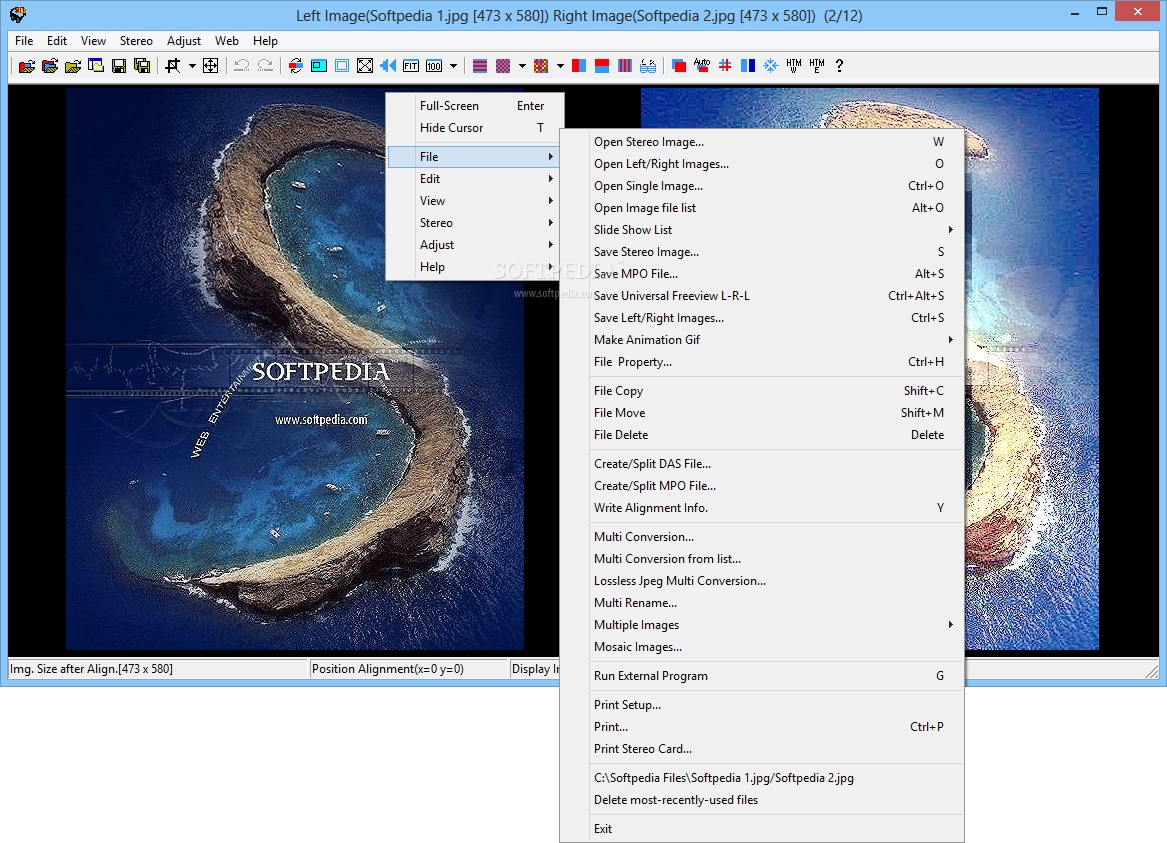This screenshot has height=843, width=1167.
Task: Expand the Slide Show List submenu
Action: [x=773, y=230]
